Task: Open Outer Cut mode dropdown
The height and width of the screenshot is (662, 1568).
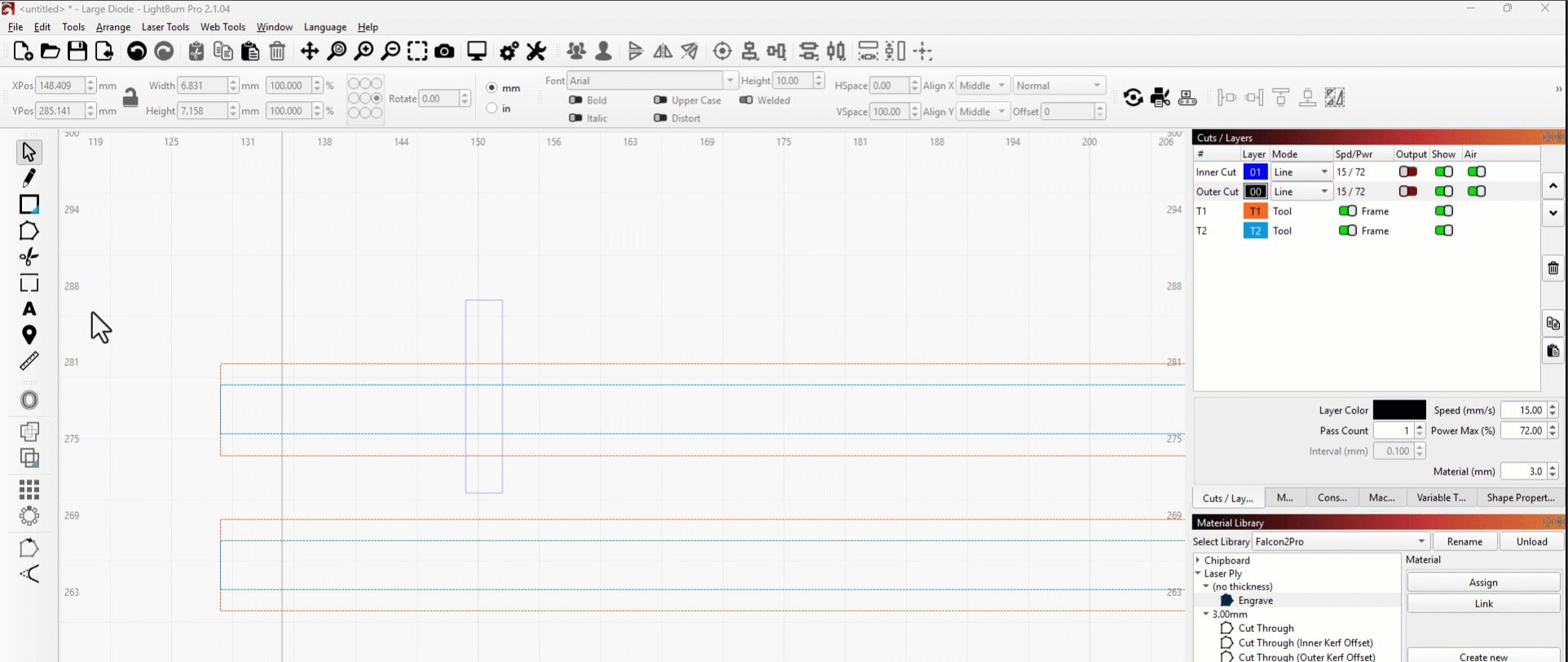Action: [x=1302, y=192]
